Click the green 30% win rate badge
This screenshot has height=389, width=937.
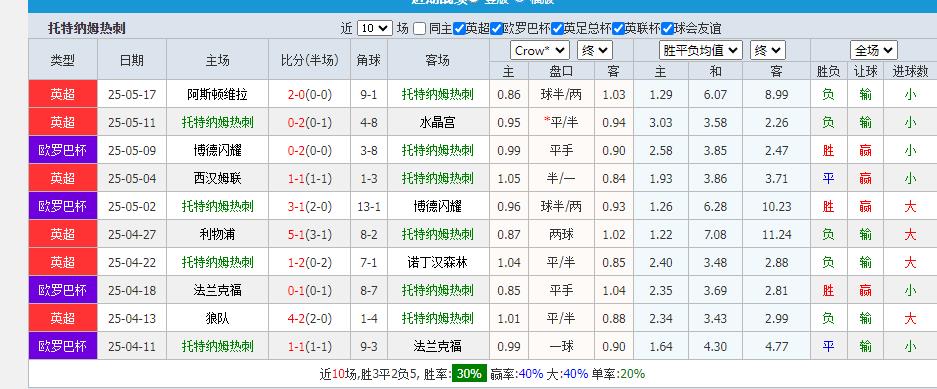(x=469, y=373)
